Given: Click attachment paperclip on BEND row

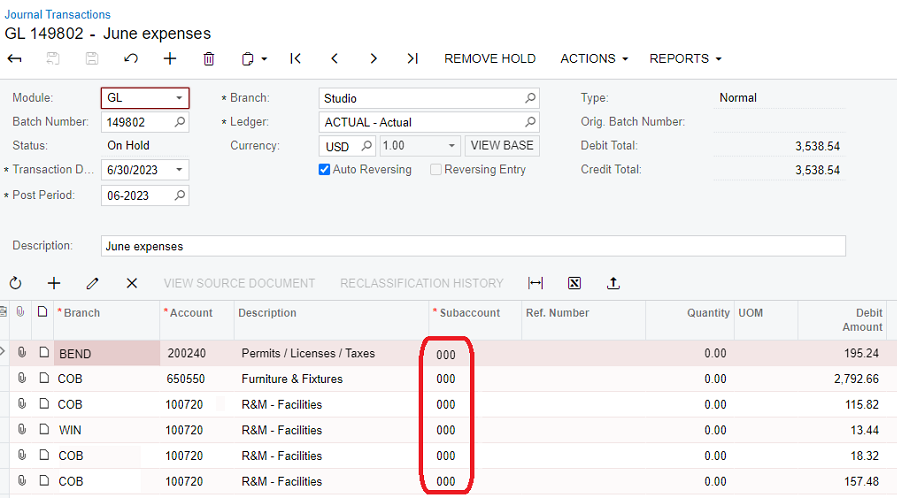Looking at the screenshot, I should point(22,352).
